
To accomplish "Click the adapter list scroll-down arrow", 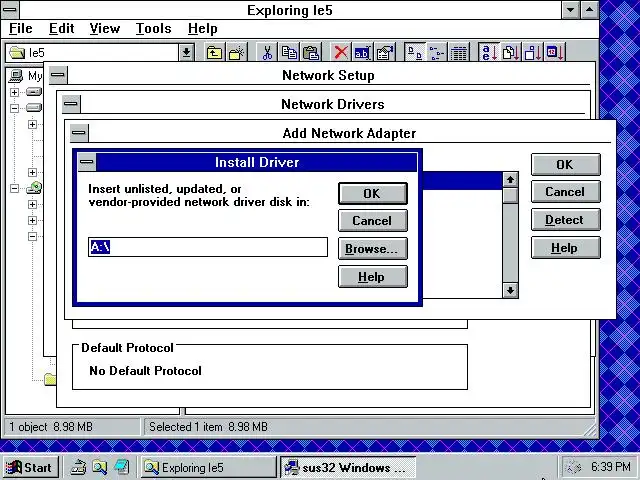I will point(510,291).
